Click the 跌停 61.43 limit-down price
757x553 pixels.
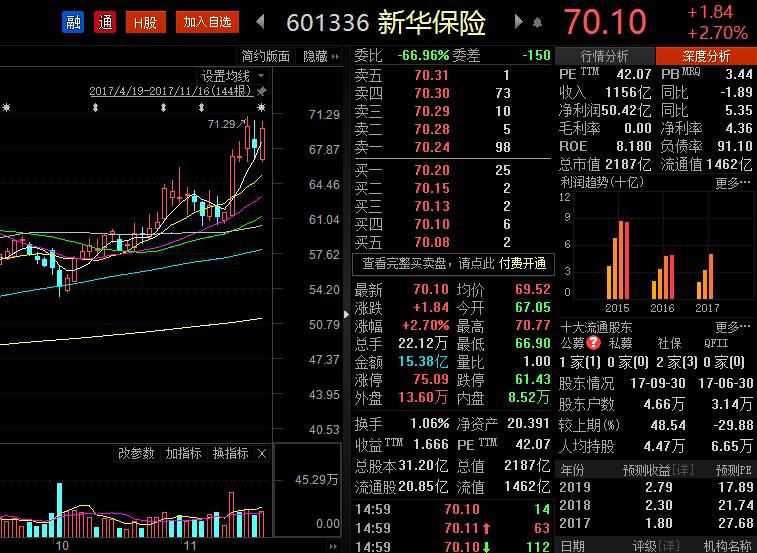click(533, 380)
